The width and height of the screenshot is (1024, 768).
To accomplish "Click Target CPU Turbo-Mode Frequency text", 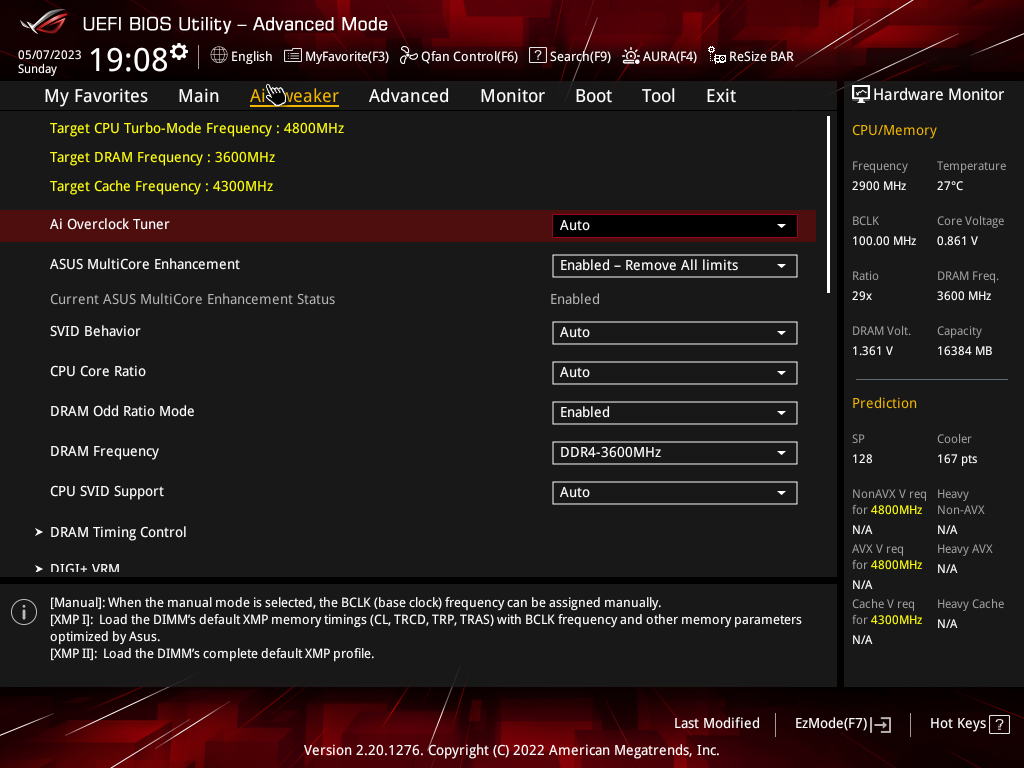I will coord(197,129).
